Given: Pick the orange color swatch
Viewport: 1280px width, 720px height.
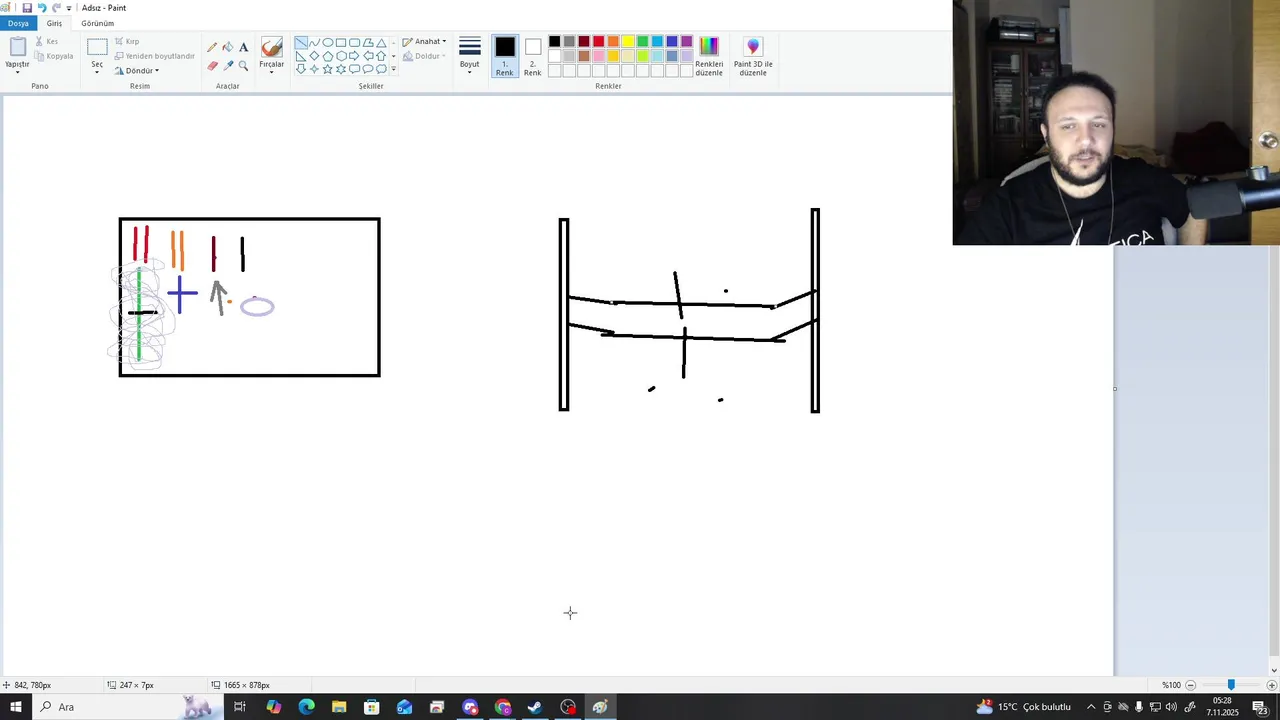Looking at the screenshot, I should click(613, 42).
